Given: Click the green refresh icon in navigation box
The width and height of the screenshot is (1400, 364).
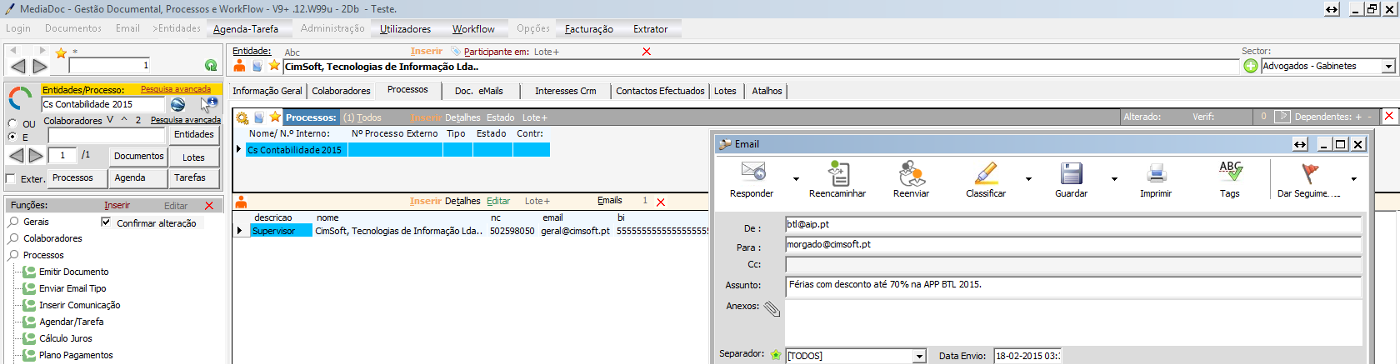Looking at the screenshot, I should [x=211, y=66].
